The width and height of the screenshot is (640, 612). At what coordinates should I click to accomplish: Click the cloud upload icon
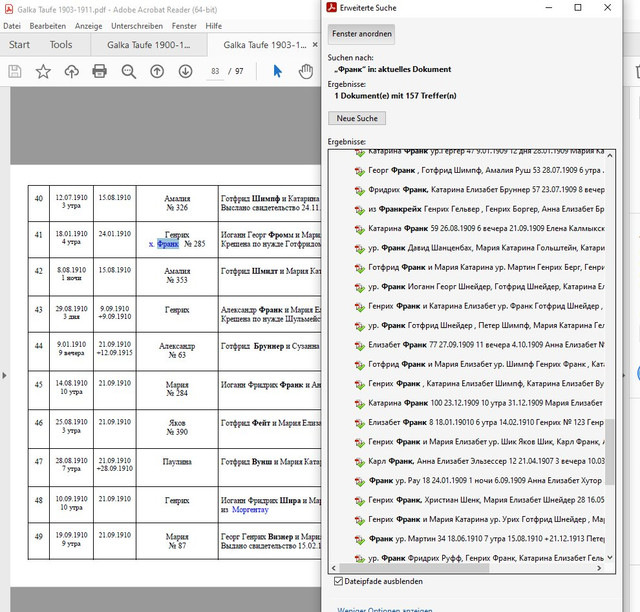[x=71, y=71]
